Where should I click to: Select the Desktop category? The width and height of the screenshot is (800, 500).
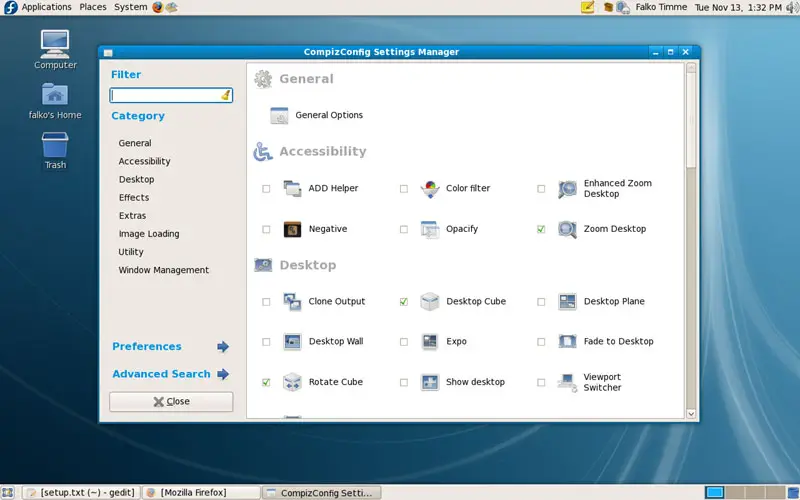pyautogui.click(x=136, y=180)
